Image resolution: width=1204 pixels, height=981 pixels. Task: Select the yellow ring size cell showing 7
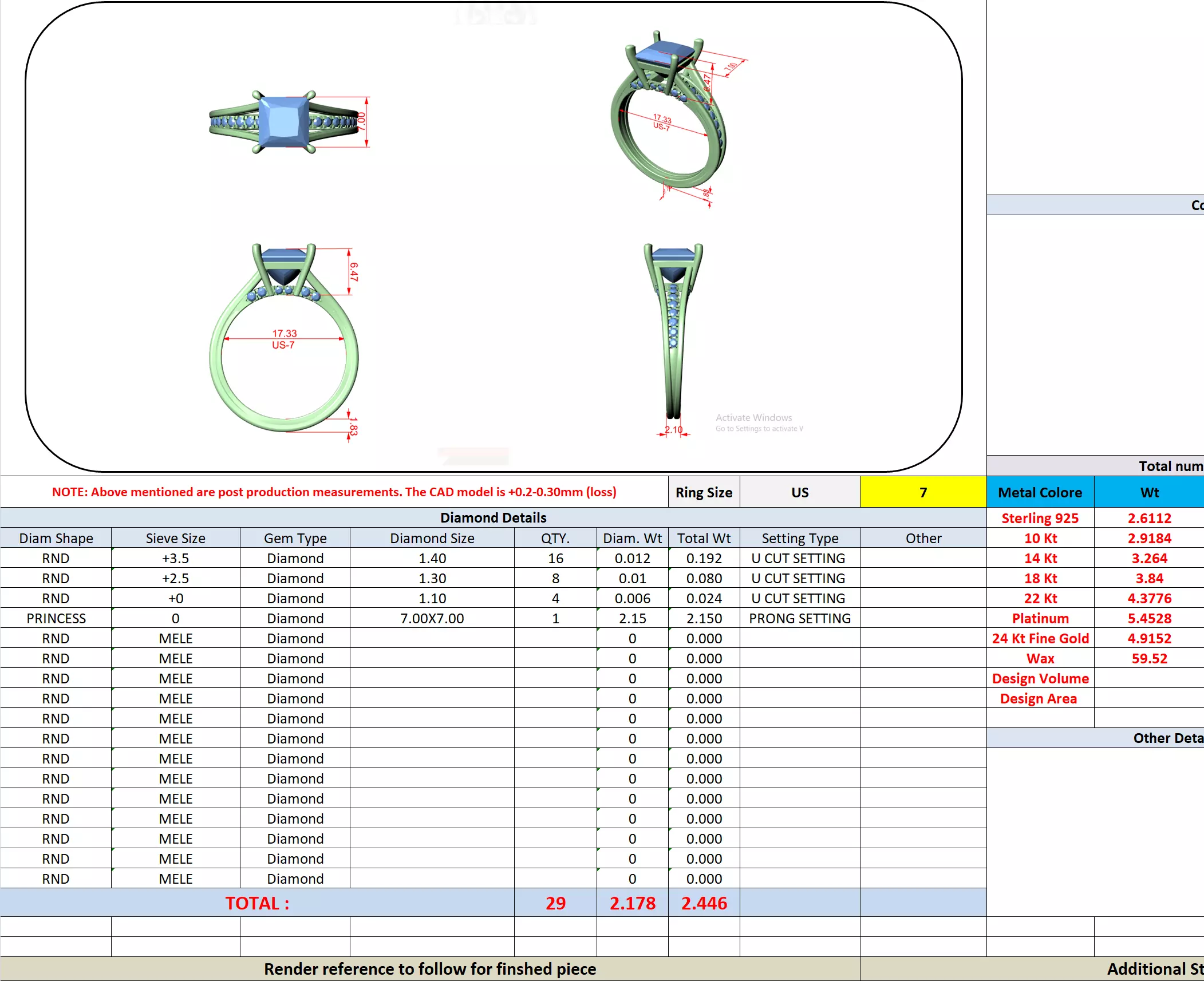coord(922,492)
